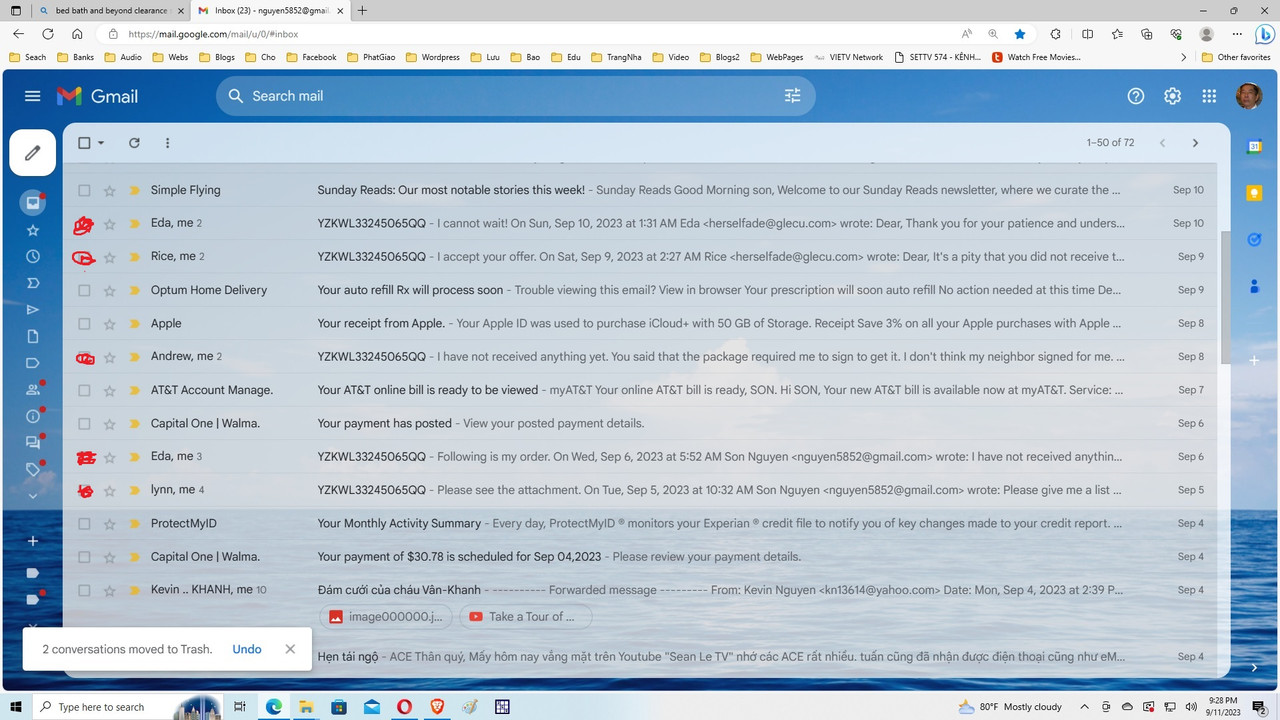The width and height of the screenshot is (1280, 720).
Task: Undo moving conversations to Trash
Action: pyautogui.click(x=247, y=649)
